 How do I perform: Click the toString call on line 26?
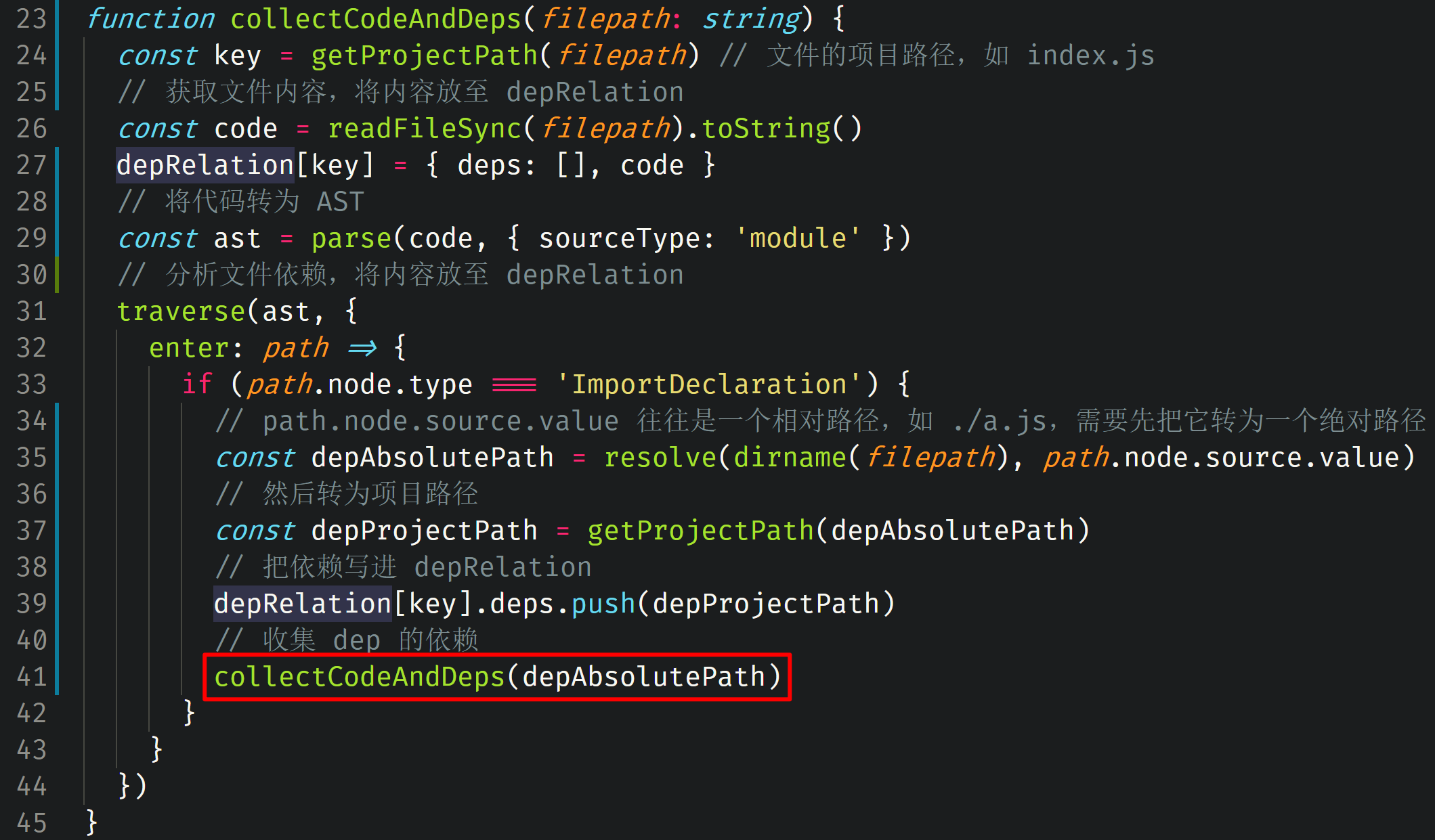765,129
